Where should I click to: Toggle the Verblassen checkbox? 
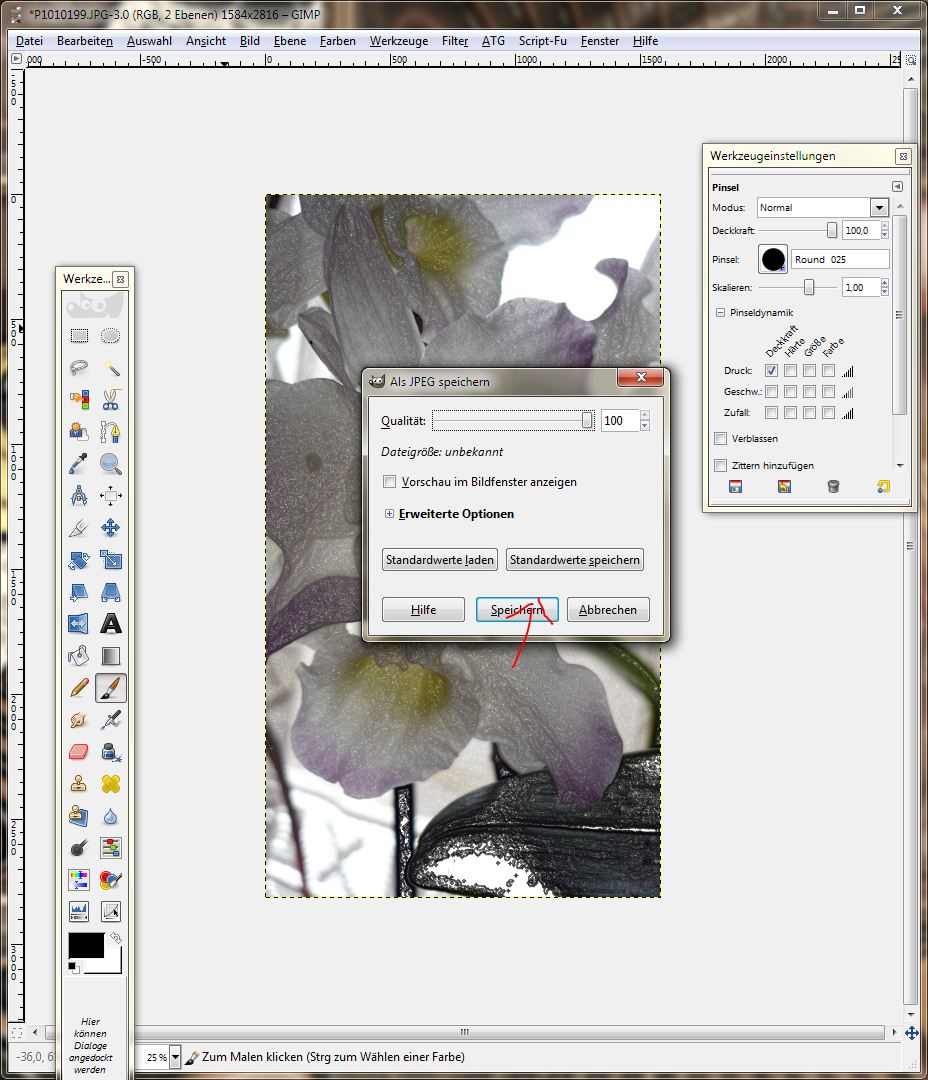pyautogui.click(x=721, y=439)
